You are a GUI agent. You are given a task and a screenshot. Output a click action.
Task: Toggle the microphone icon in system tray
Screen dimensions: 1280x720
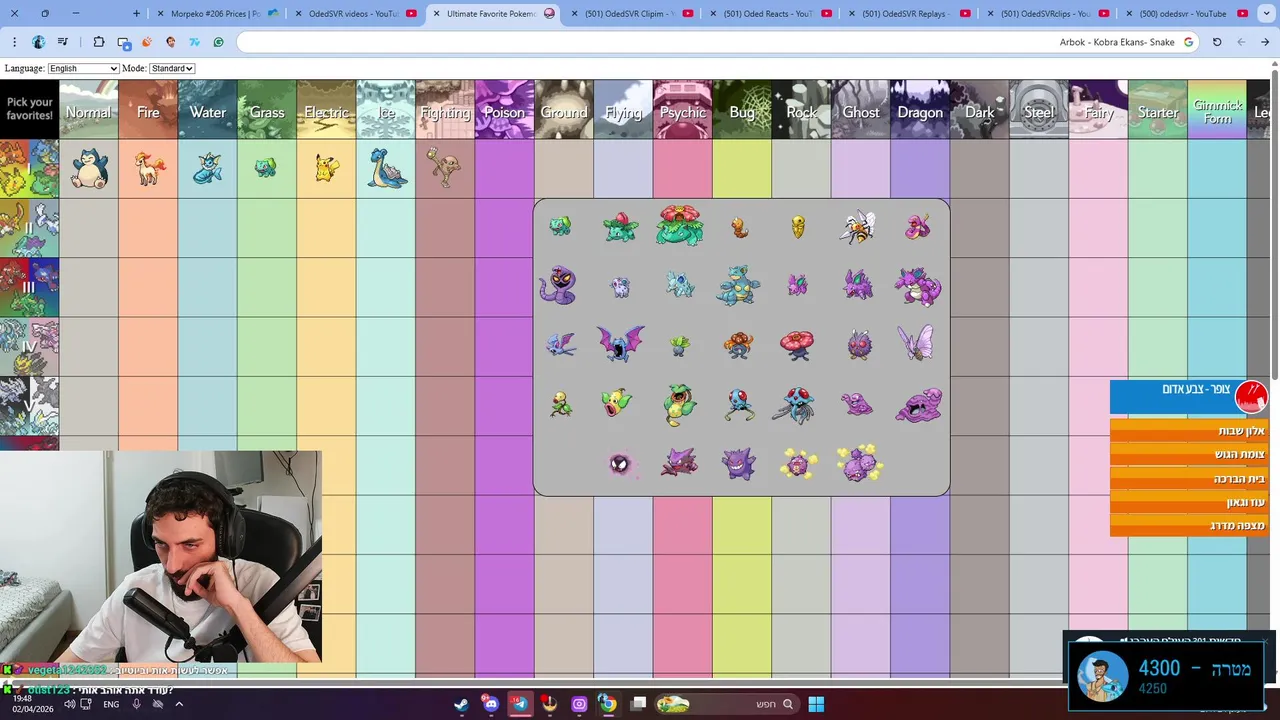pos(137,704)
